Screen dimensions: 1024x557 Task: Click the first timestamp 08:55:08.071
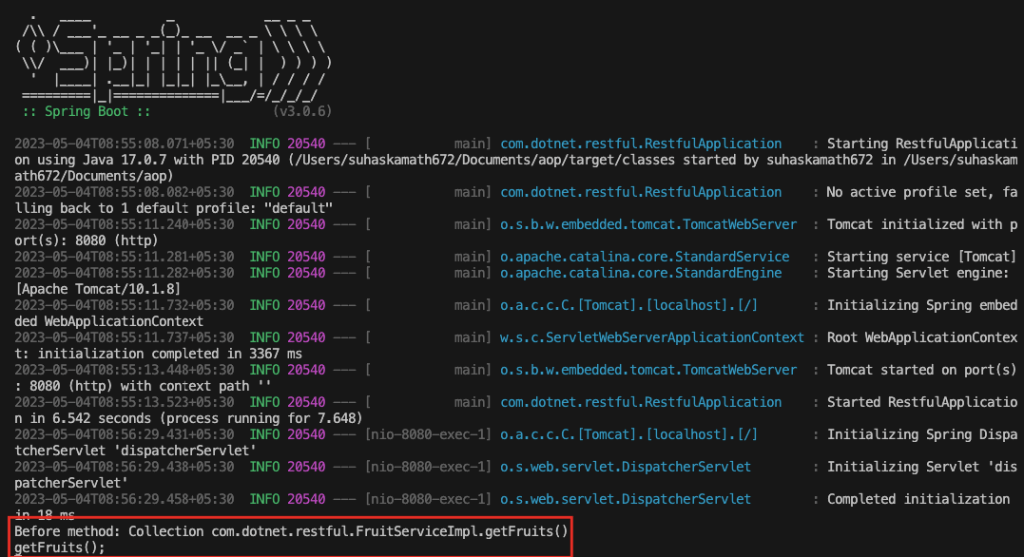tap(124, 144)
